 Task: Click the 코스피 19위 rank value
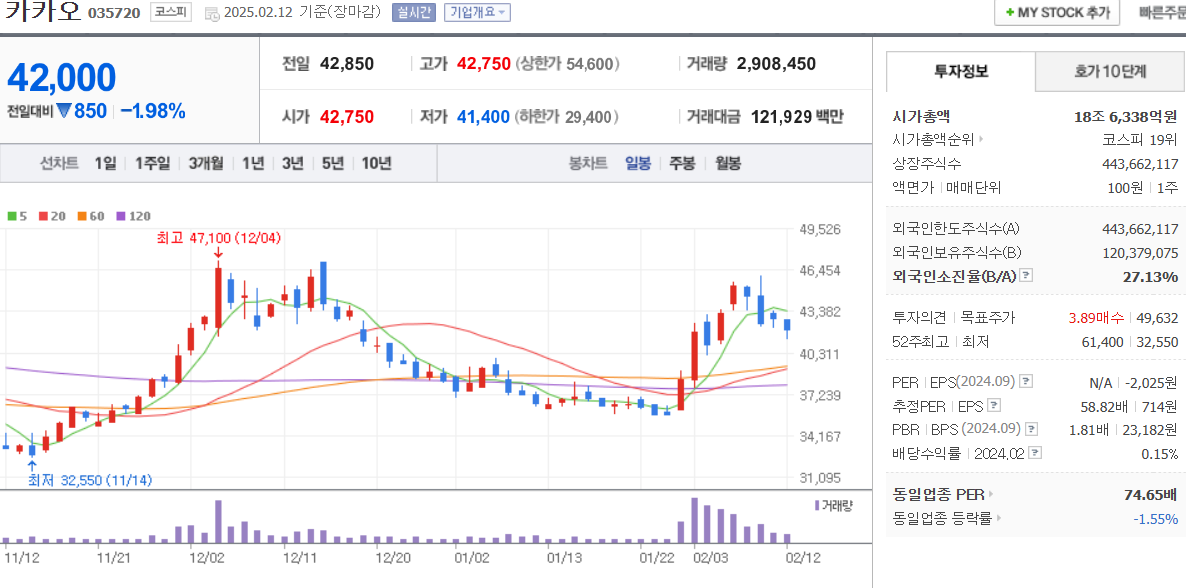(x=1140, y=139)
